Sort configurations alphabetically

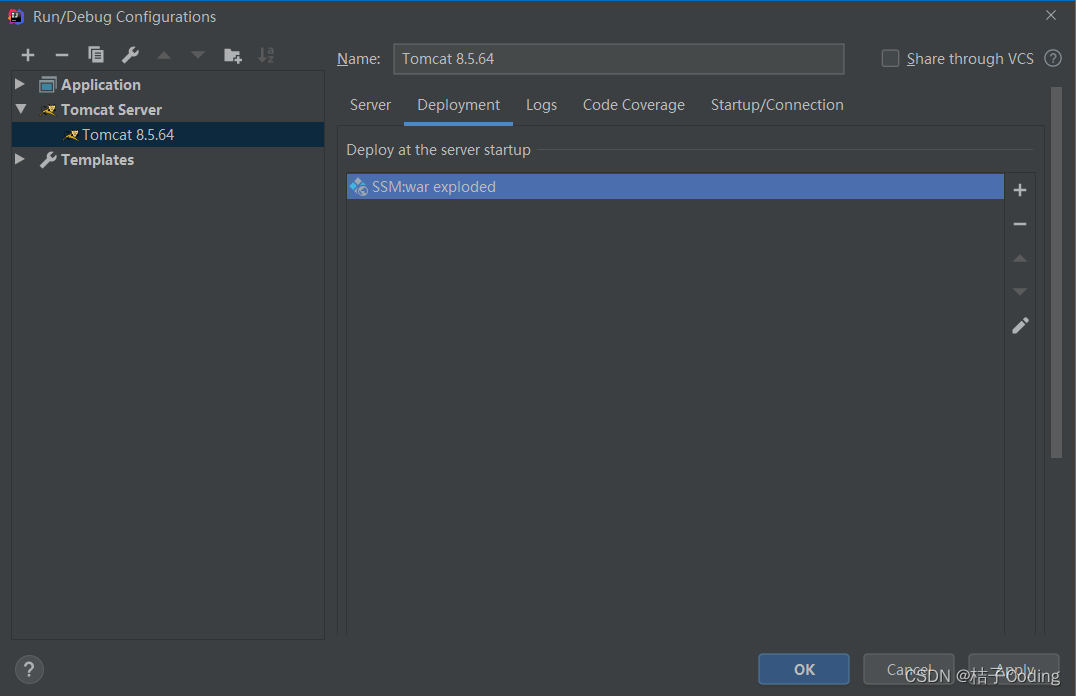266,55
